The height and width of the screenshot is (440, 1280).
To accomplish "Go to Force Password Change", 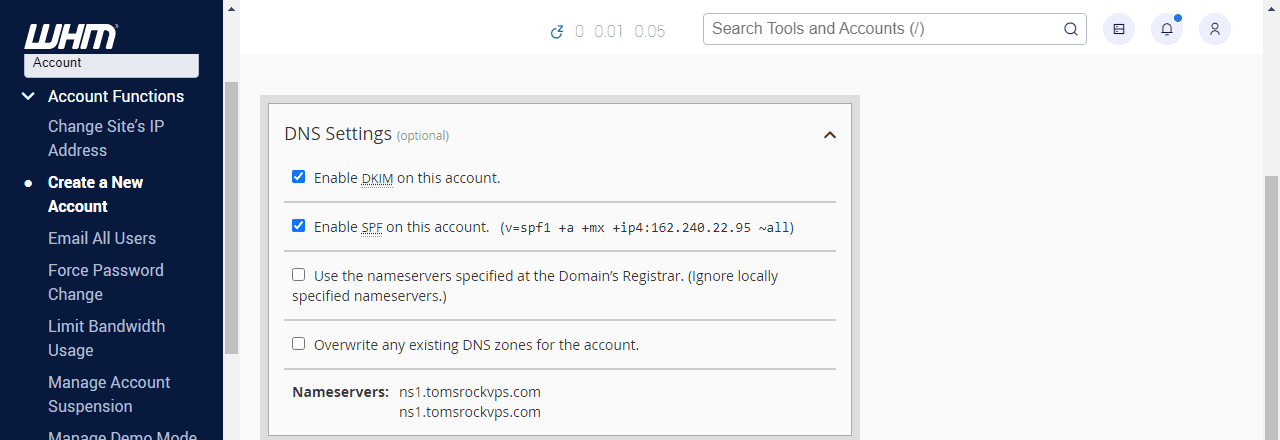I will pyautogui.click(x=106, y=282).
